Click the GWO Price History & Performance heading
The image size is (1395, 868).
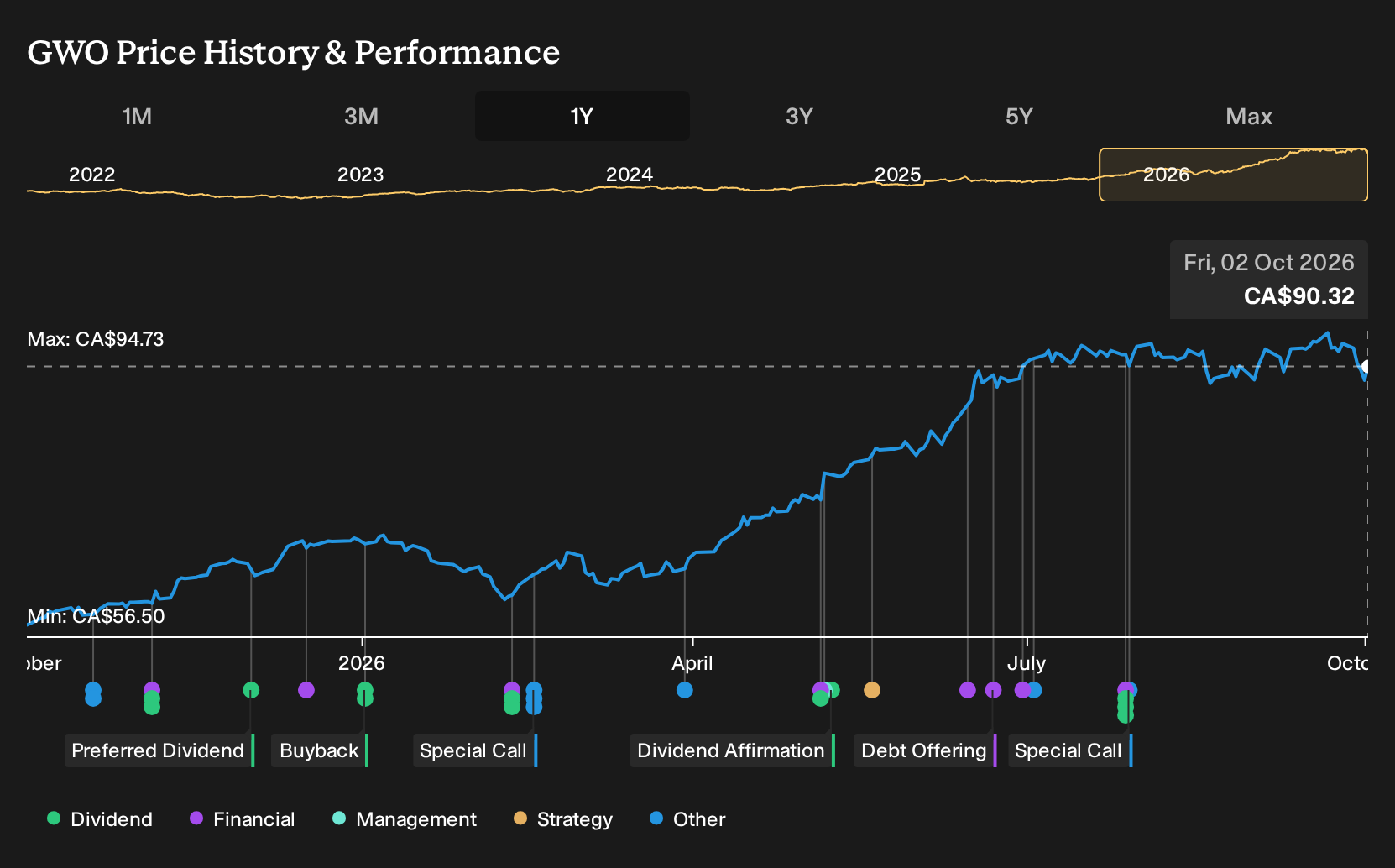[294, 52]
